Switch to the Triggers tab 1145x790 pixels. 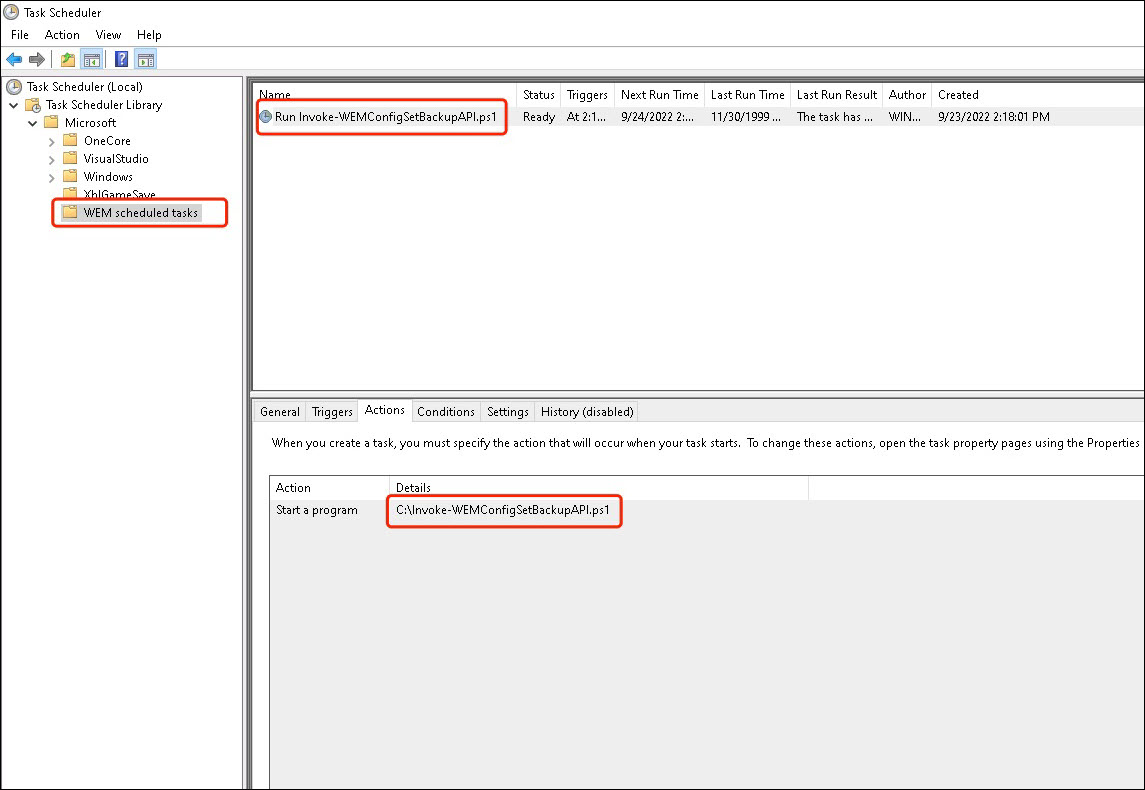click(x=332, y=412)
